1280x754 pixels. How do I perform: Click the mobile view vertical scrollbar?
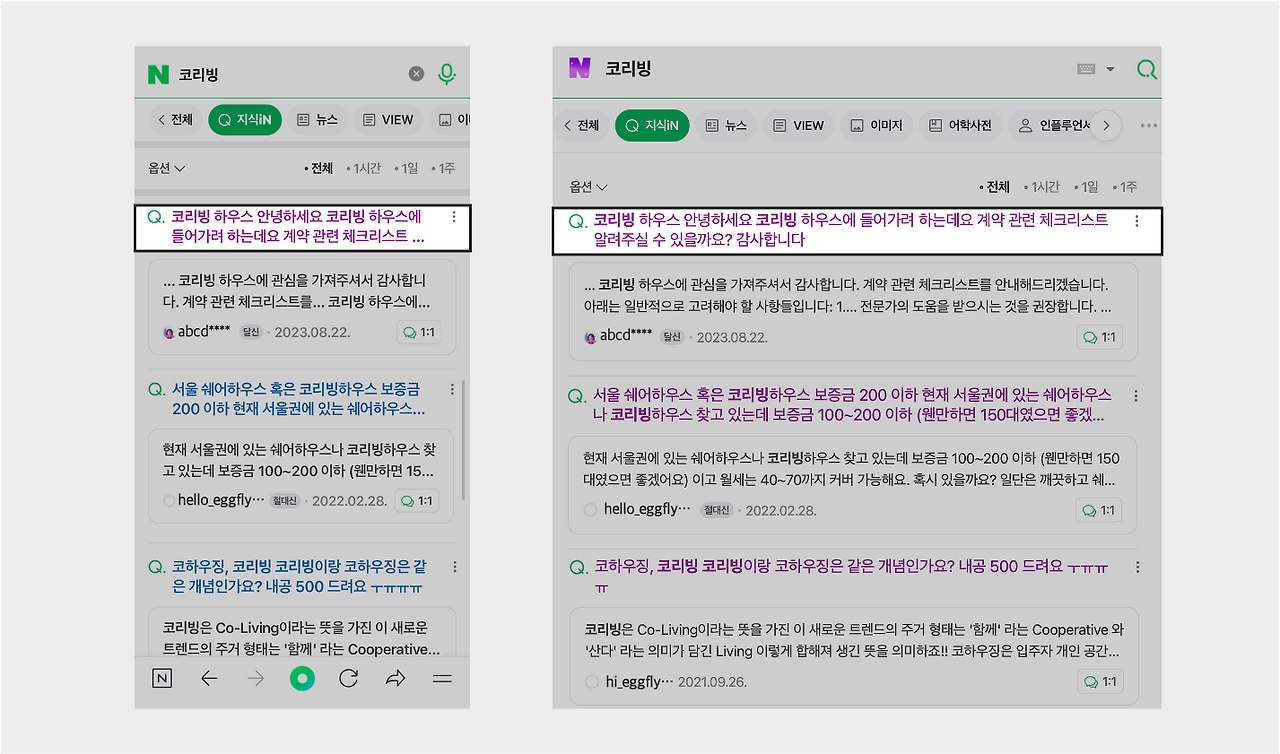tap(464, 440)
